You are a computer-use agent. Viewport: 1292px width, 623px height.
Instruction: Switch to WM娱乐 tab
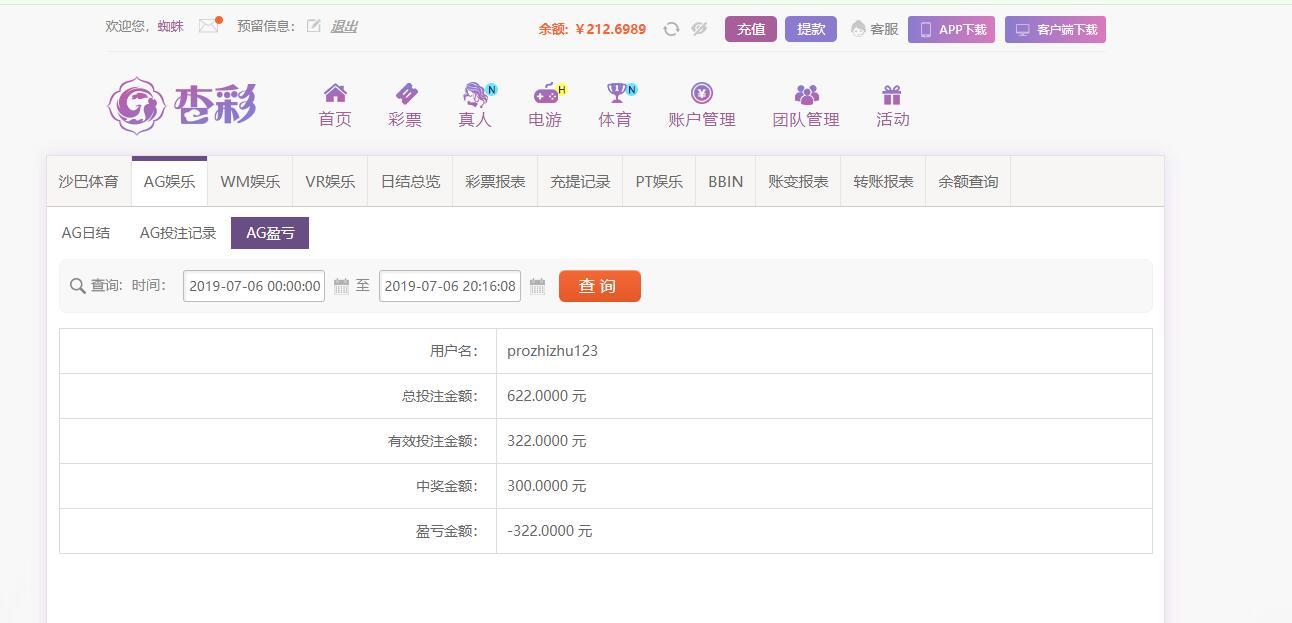250,181
